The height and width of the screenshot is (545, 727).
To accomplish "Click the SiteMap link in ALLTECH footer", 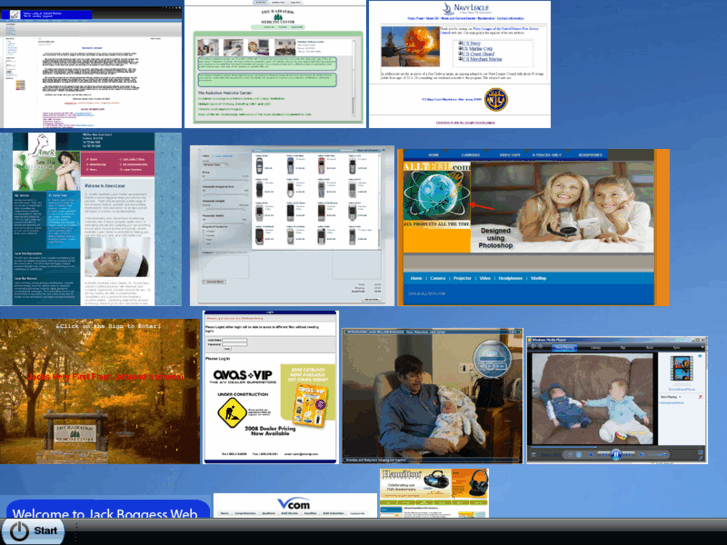I will pyautogui.click(x=538, y=278).
